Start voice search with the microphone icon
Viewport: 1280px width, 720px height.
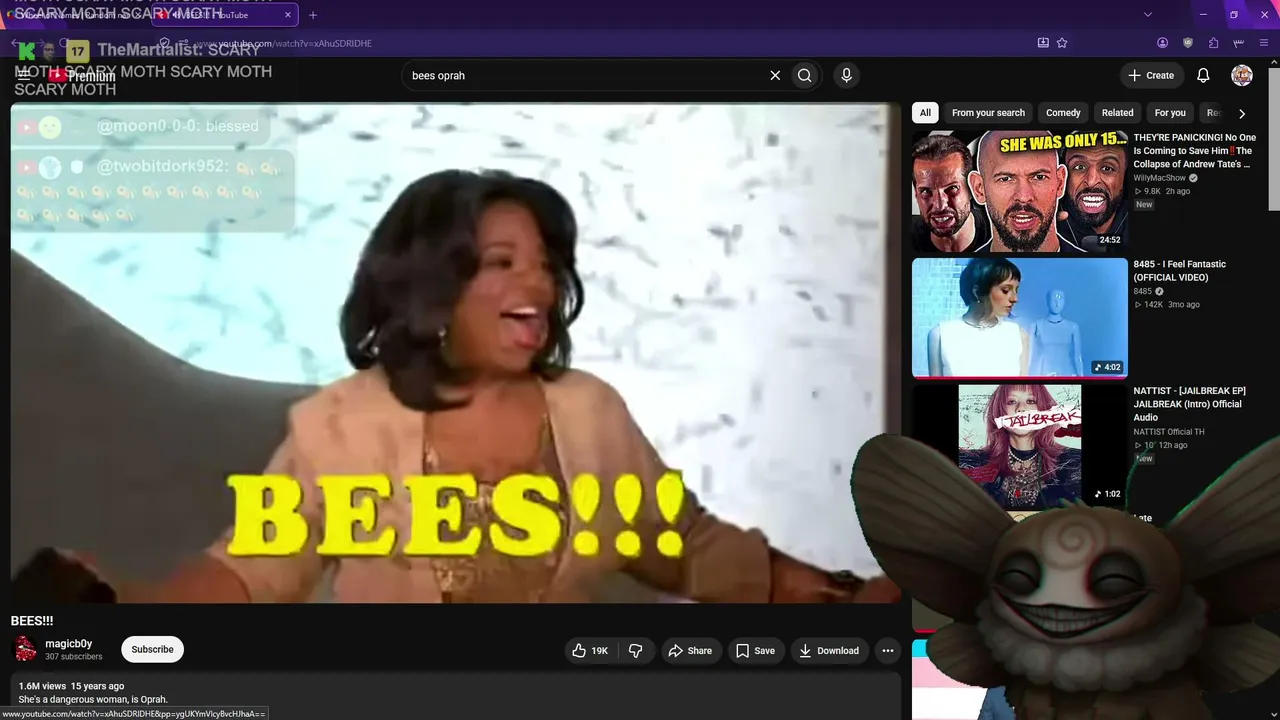pos(846,75)
